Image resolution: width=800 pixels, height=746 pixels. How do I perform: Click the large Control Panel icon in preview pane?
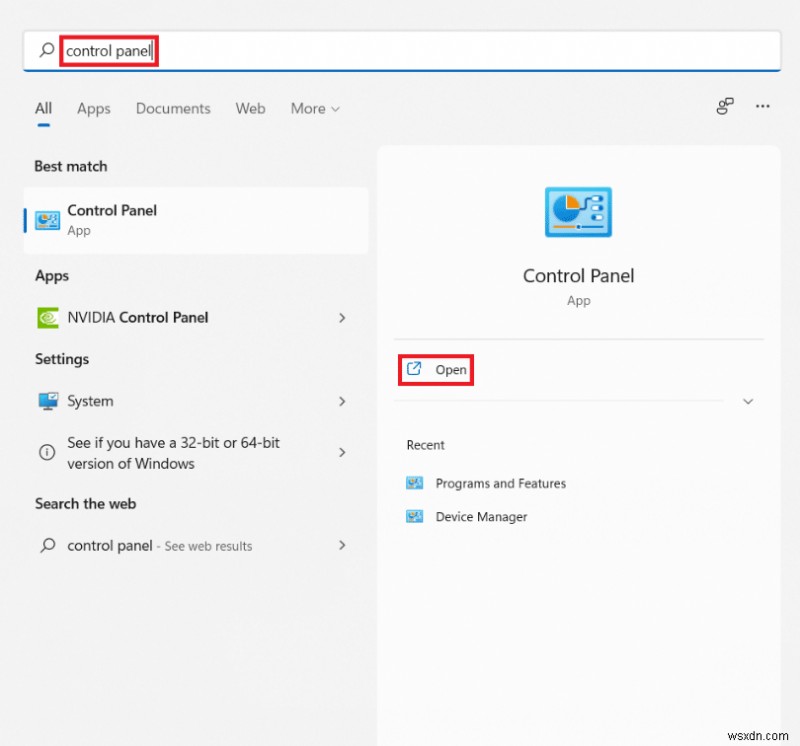[578, 212]
